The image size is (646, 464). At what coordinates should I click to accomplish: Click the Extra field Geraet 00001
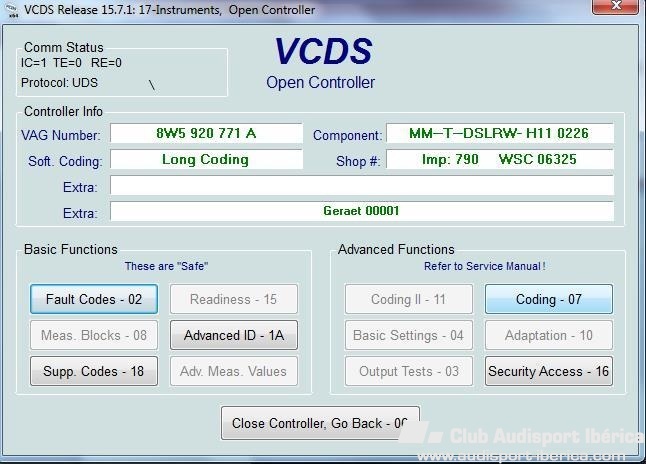click(x=362, y=211)
